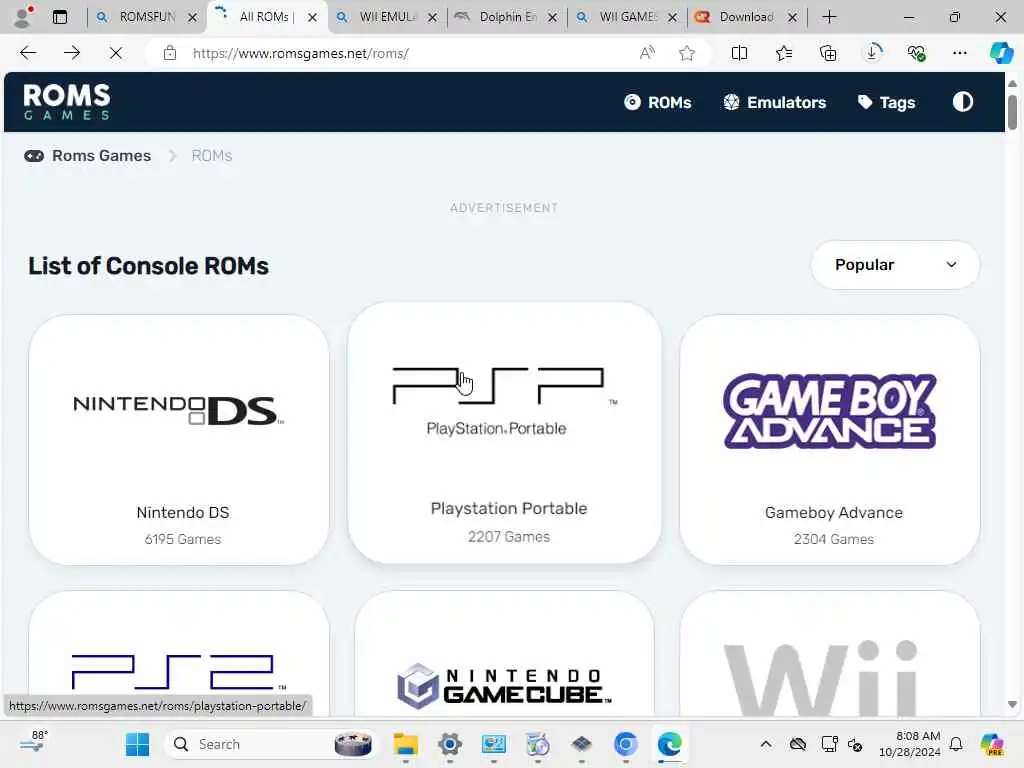This screenshot has width=1024, height=768.
Task: Open the Windows Start menu
Action: (137, 744)
